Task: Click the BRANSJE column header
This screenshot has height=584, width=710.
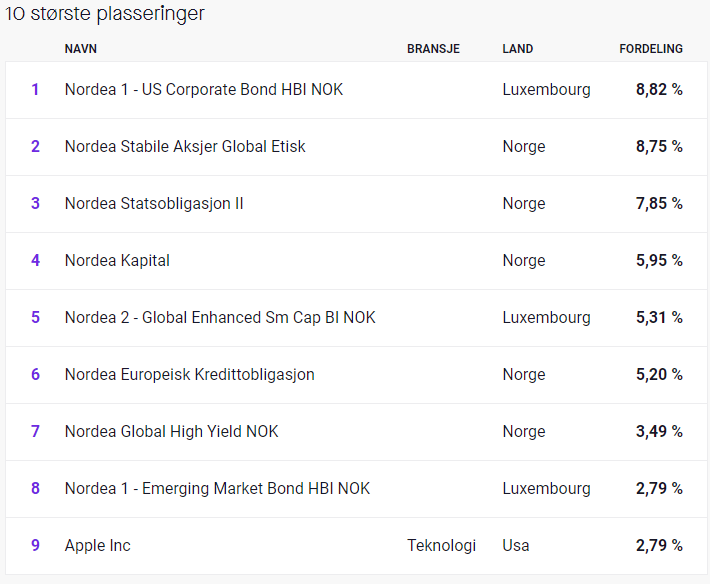Action: (x=433, y=49)
